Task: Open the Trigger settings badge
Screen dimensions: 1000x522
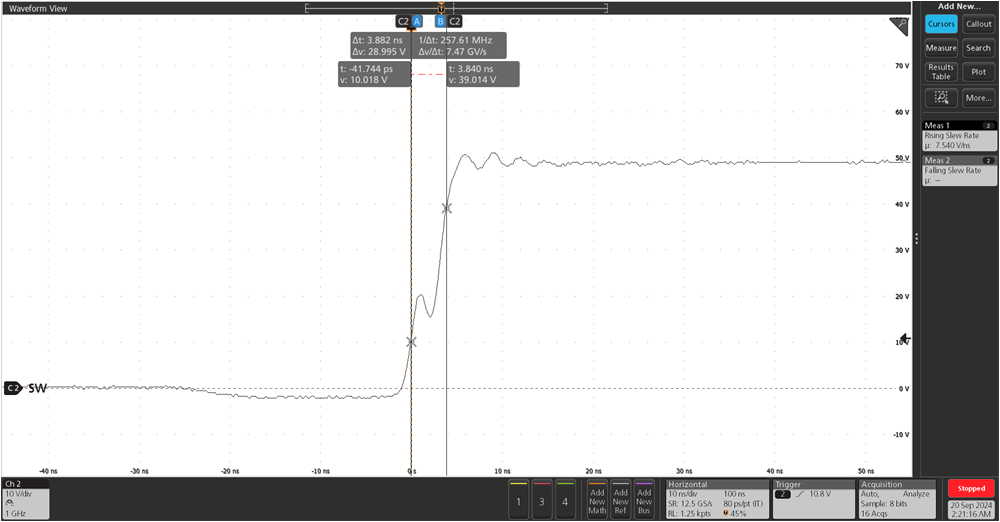Action: [x=812, y=499]
